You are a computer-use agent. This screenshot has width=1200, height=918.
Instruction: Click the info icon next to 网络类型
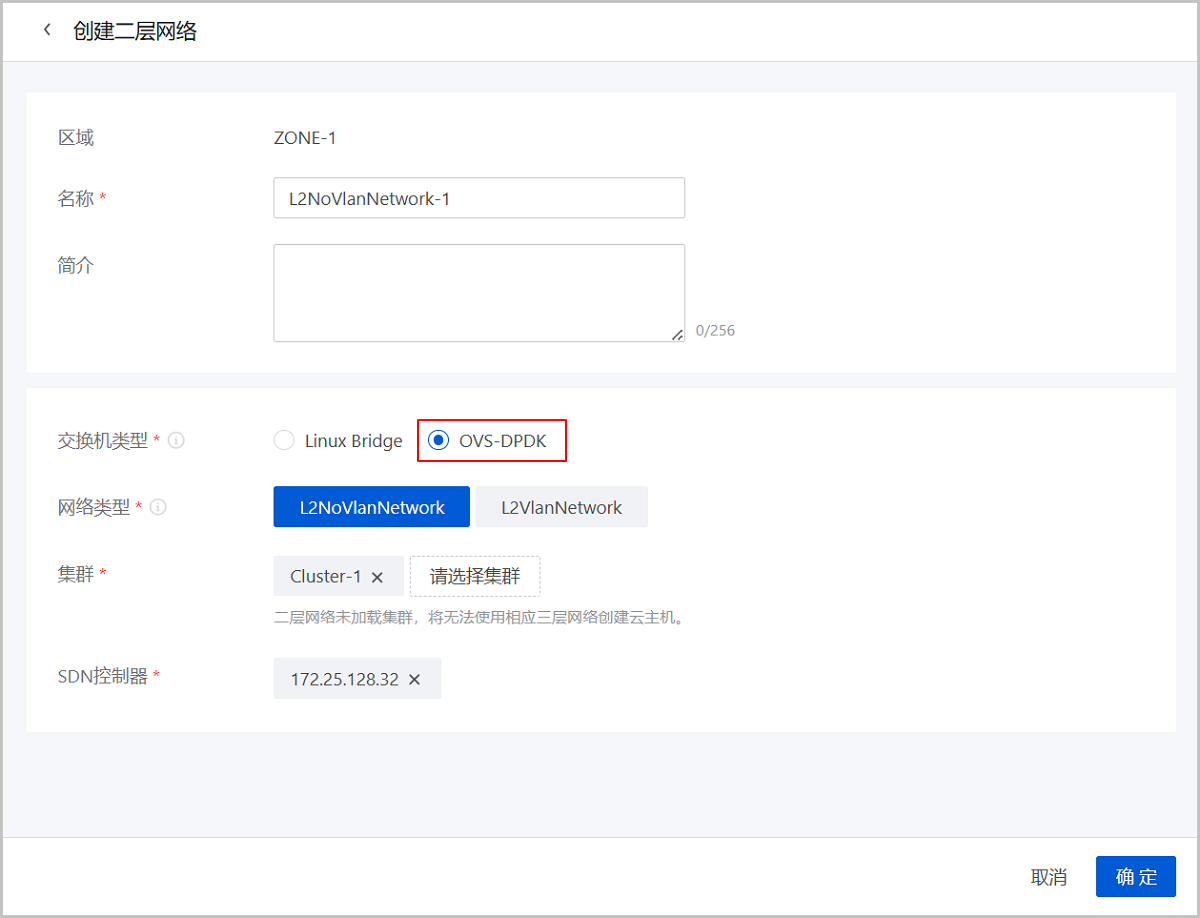(x=158, y=507)
